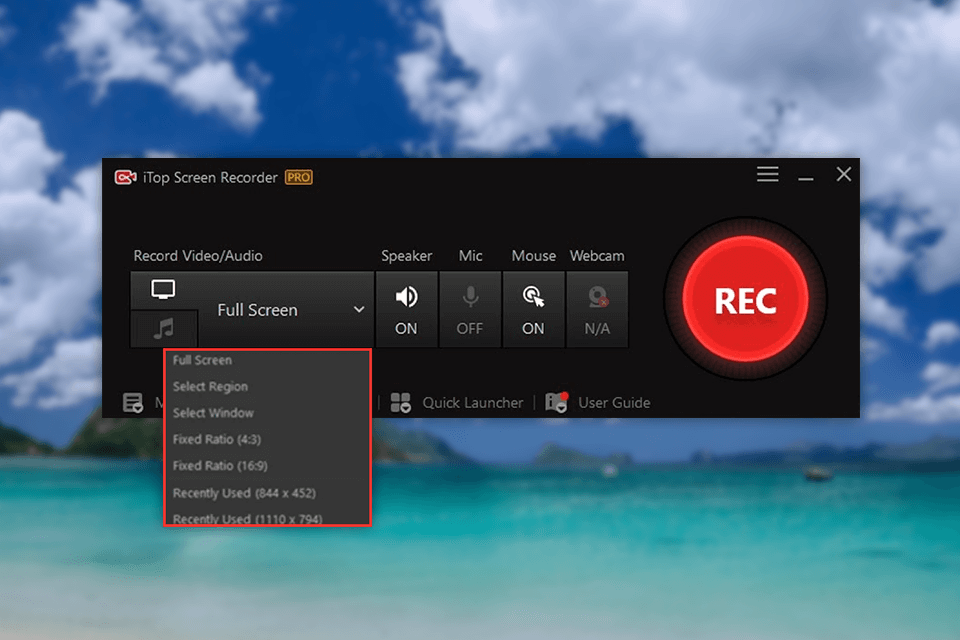Enable the Mic by clicking OFF
Image resolution: width=960 pixels, height=640 pixels.
[470, 327]
